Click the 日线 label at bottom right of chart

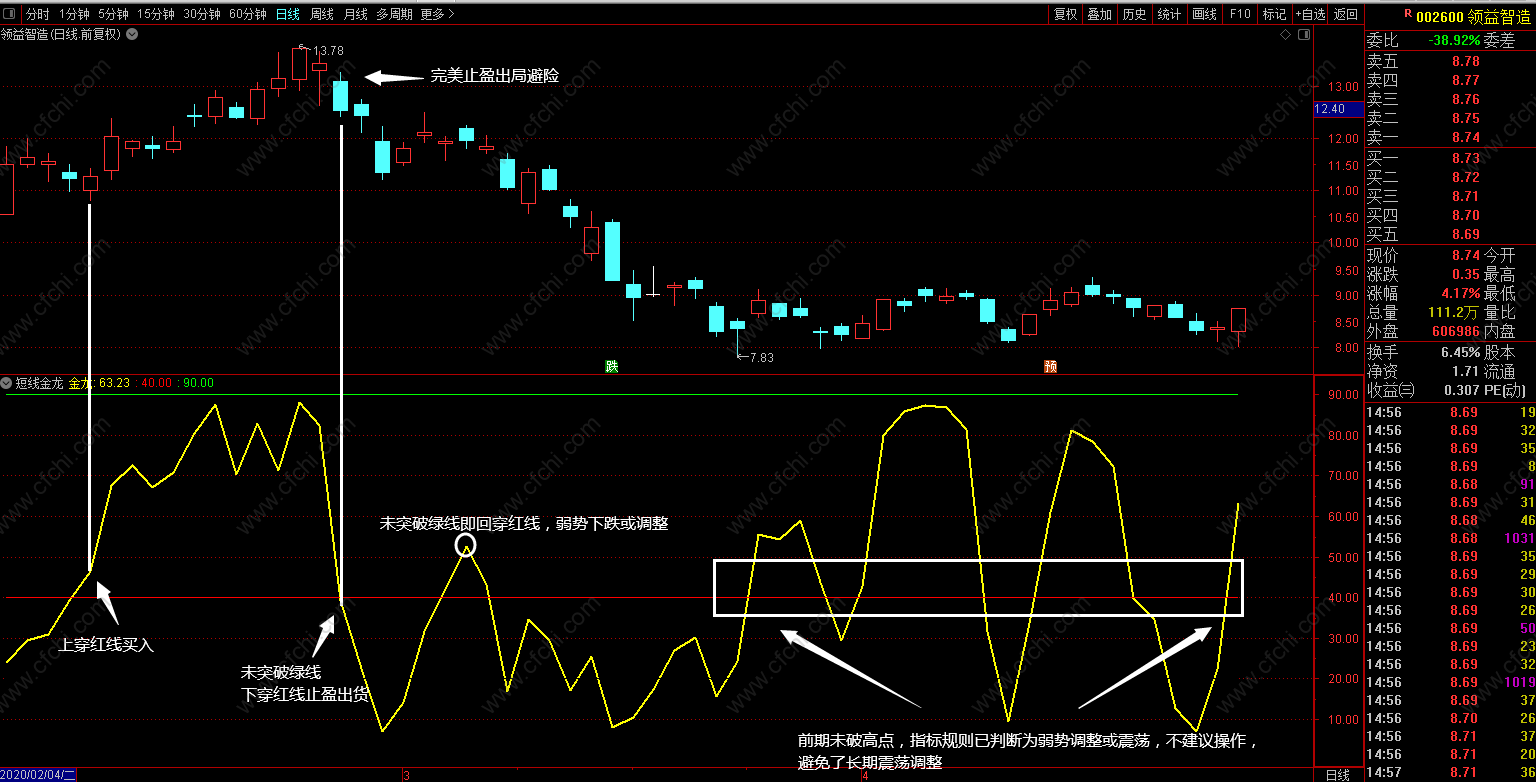(1337, 775)
